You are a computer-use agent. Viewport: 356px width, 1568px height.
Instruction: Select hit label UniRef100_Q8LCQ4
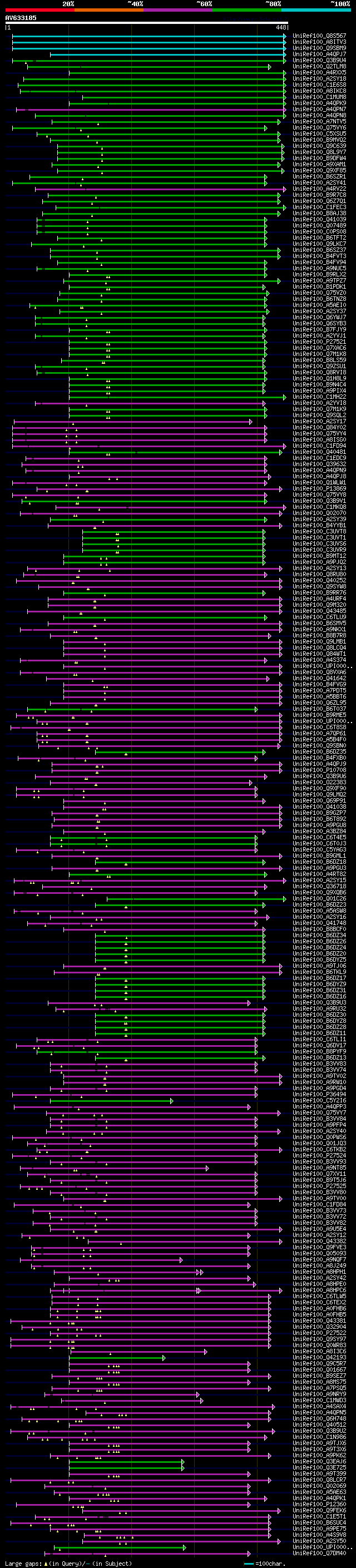pos(319,647)
